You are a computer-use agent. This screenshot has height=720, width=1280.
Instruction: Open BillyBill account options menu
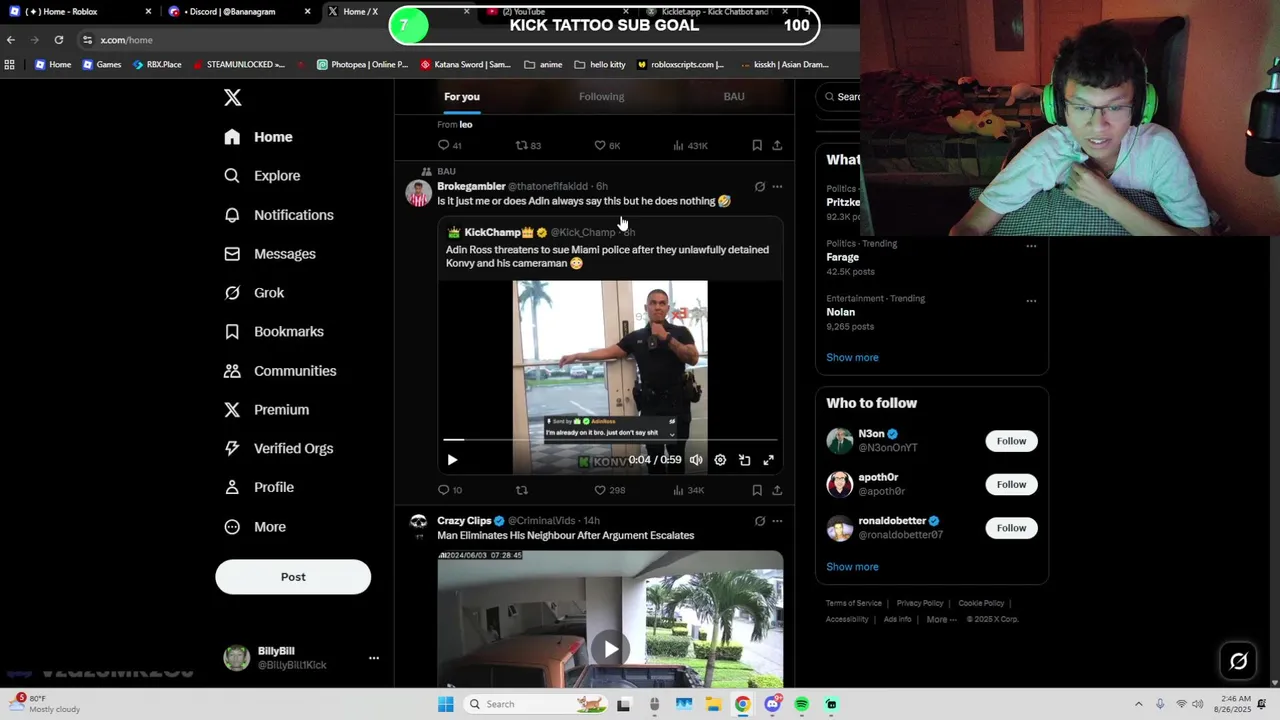[x=374, y=658]
